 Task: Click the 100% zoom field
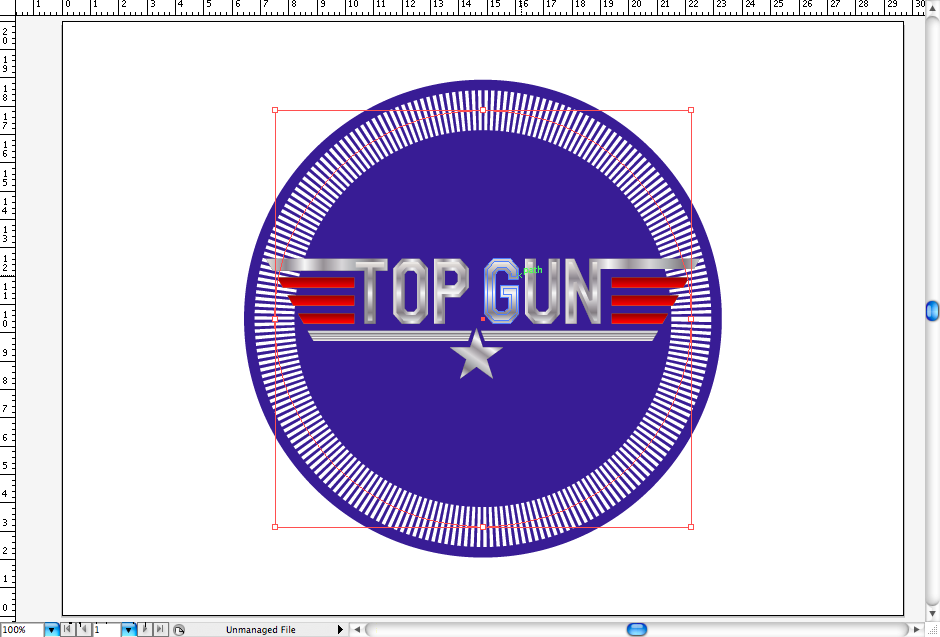20,630
